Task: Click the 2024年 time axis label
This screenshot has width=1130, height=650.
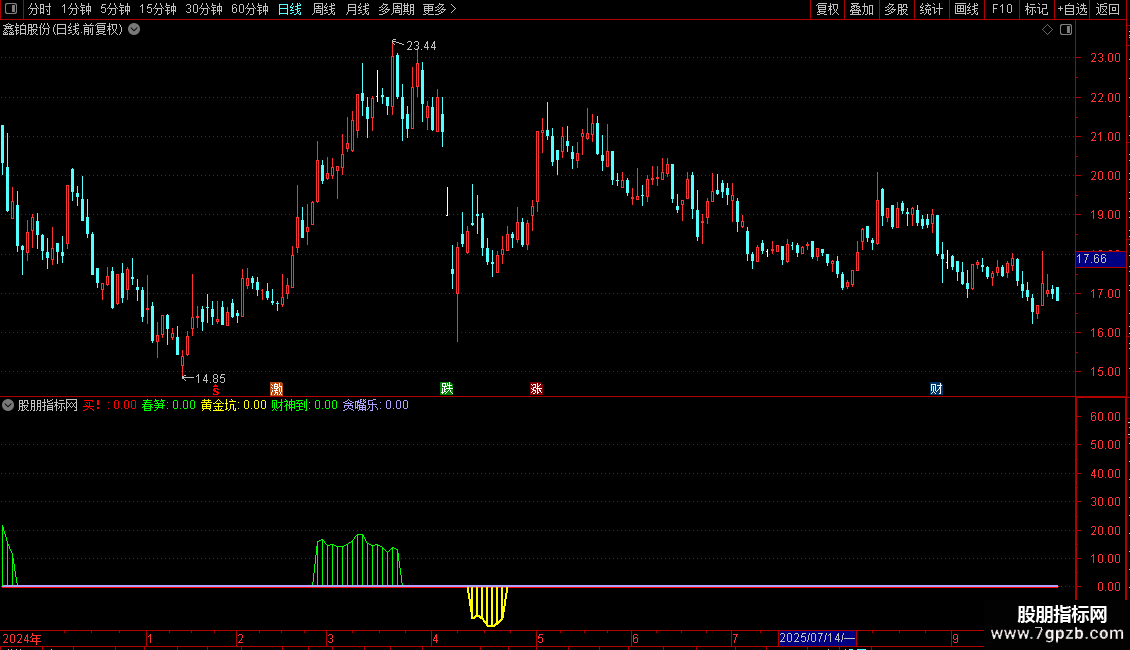Action: 22,638
